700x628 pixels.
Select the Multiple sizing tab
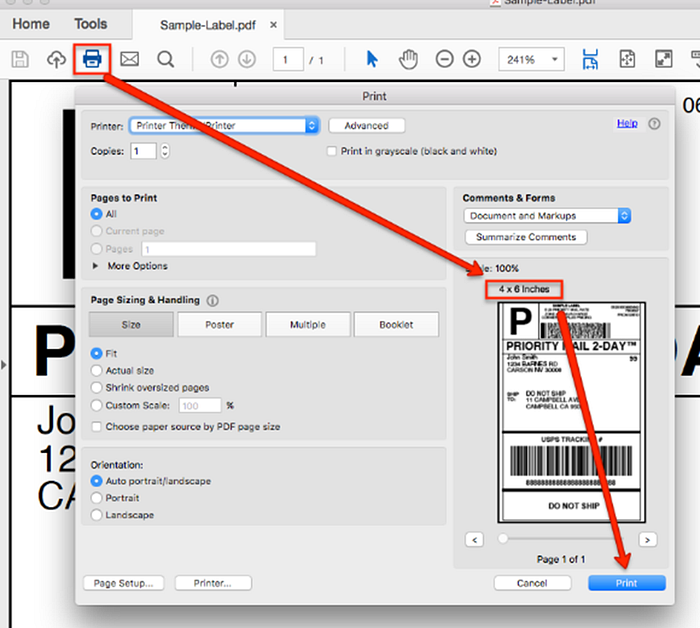(x=308, y=324)
